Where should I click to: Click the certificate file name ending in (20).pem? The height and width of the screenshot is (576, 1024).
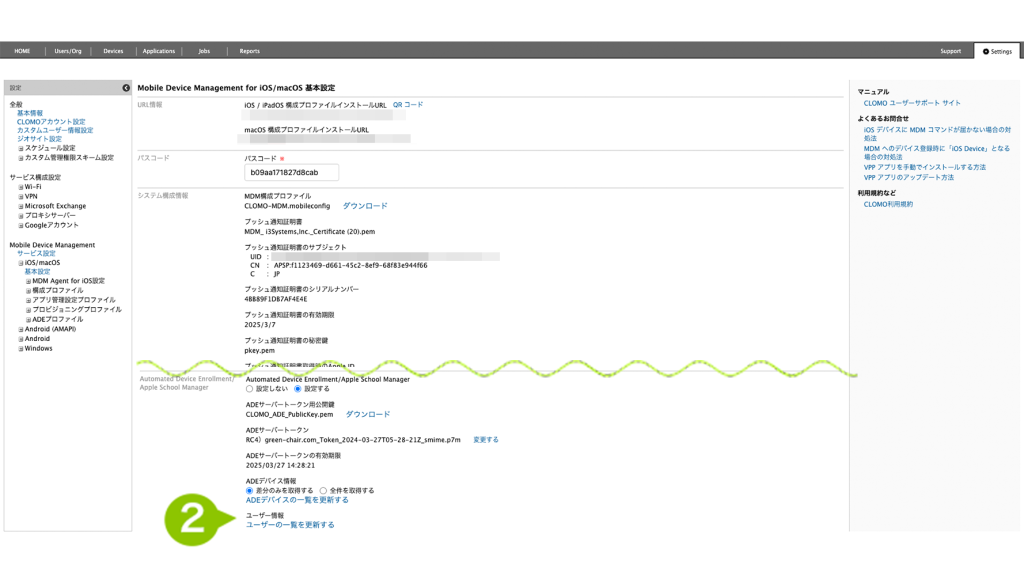pos(310,231)
